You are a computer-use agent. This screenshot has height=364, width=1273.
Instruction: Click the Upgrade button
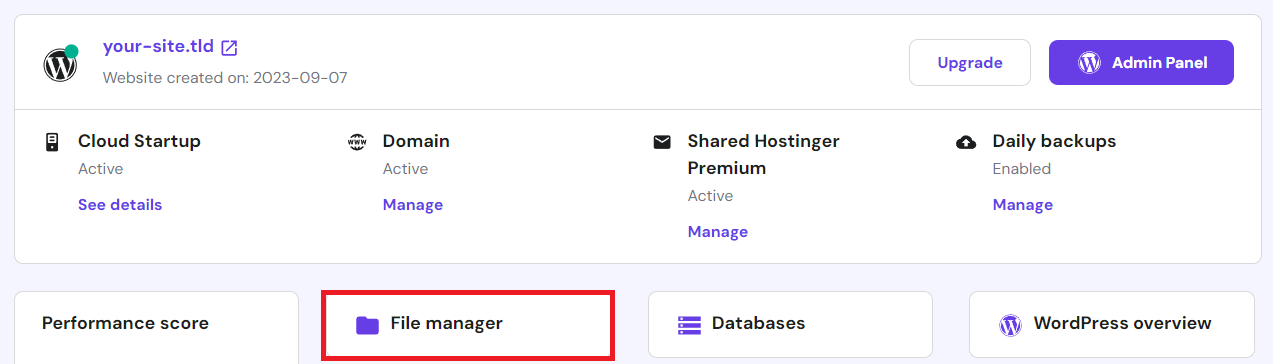coord(970,62)
